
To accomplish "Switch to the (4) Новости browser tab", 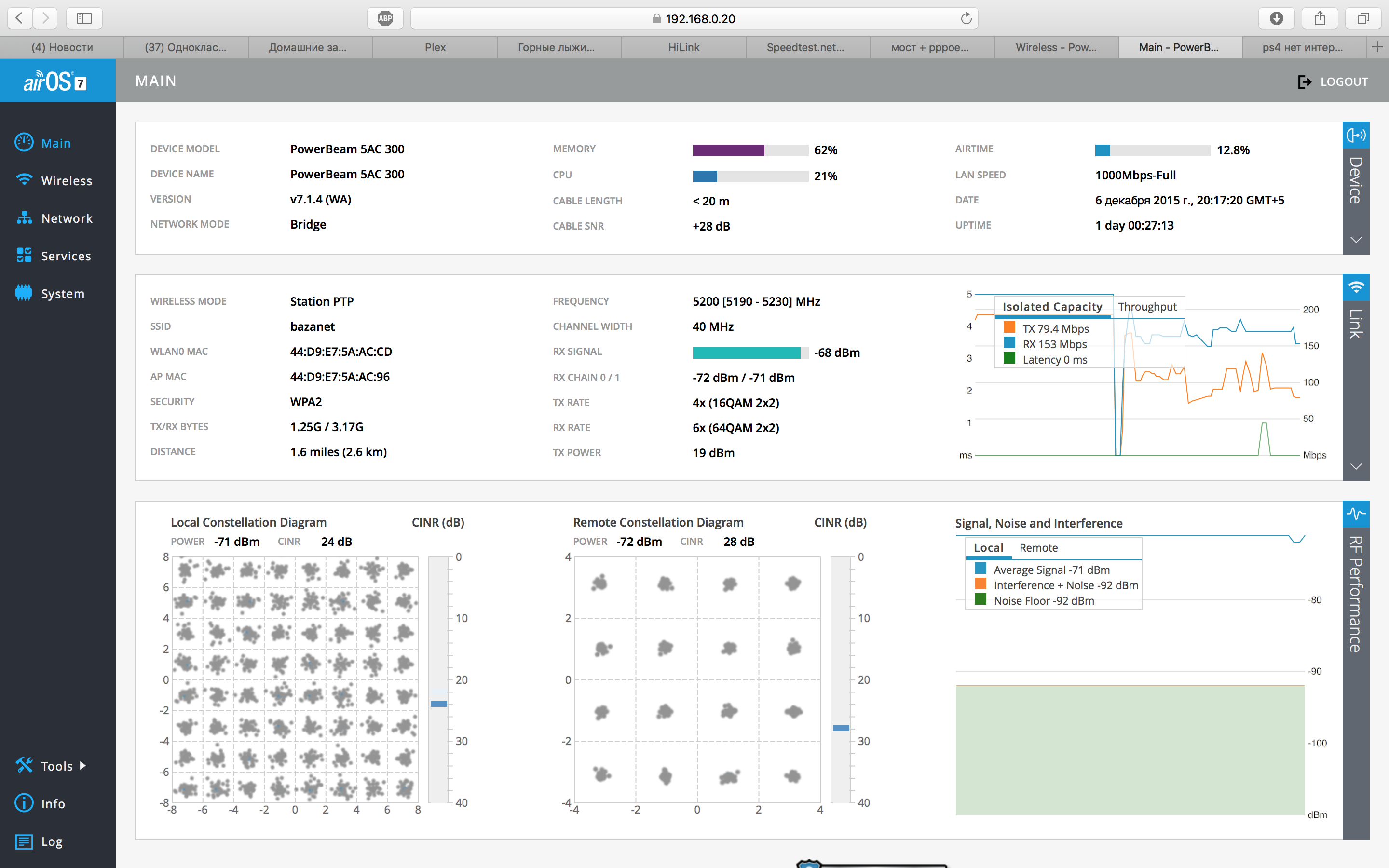I will pos(62,47).
